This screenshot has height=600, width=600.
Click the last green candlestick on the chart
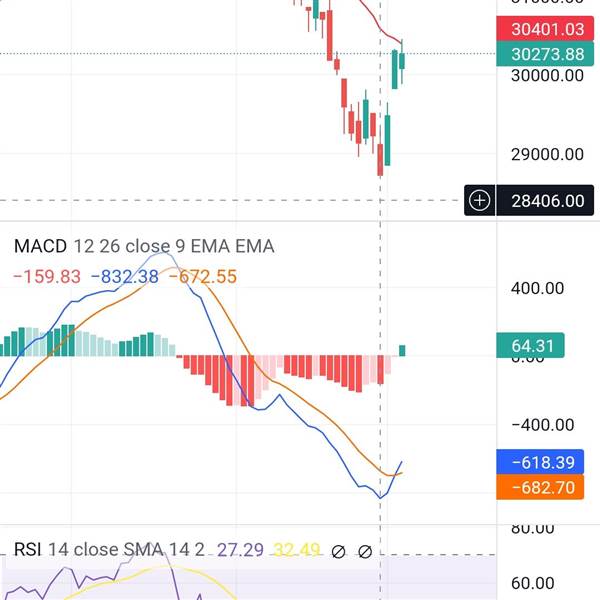point(402,61)
